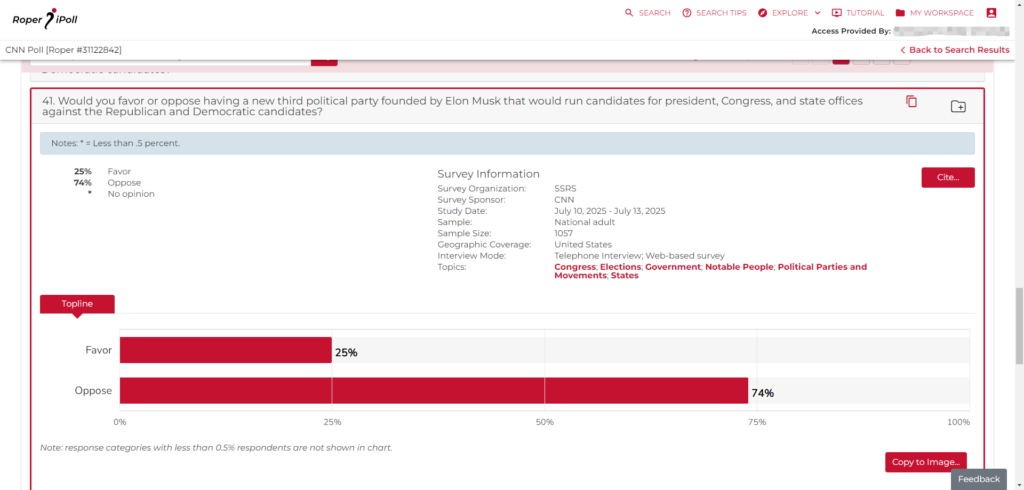Open the Congress topic link

coord(574,267)
